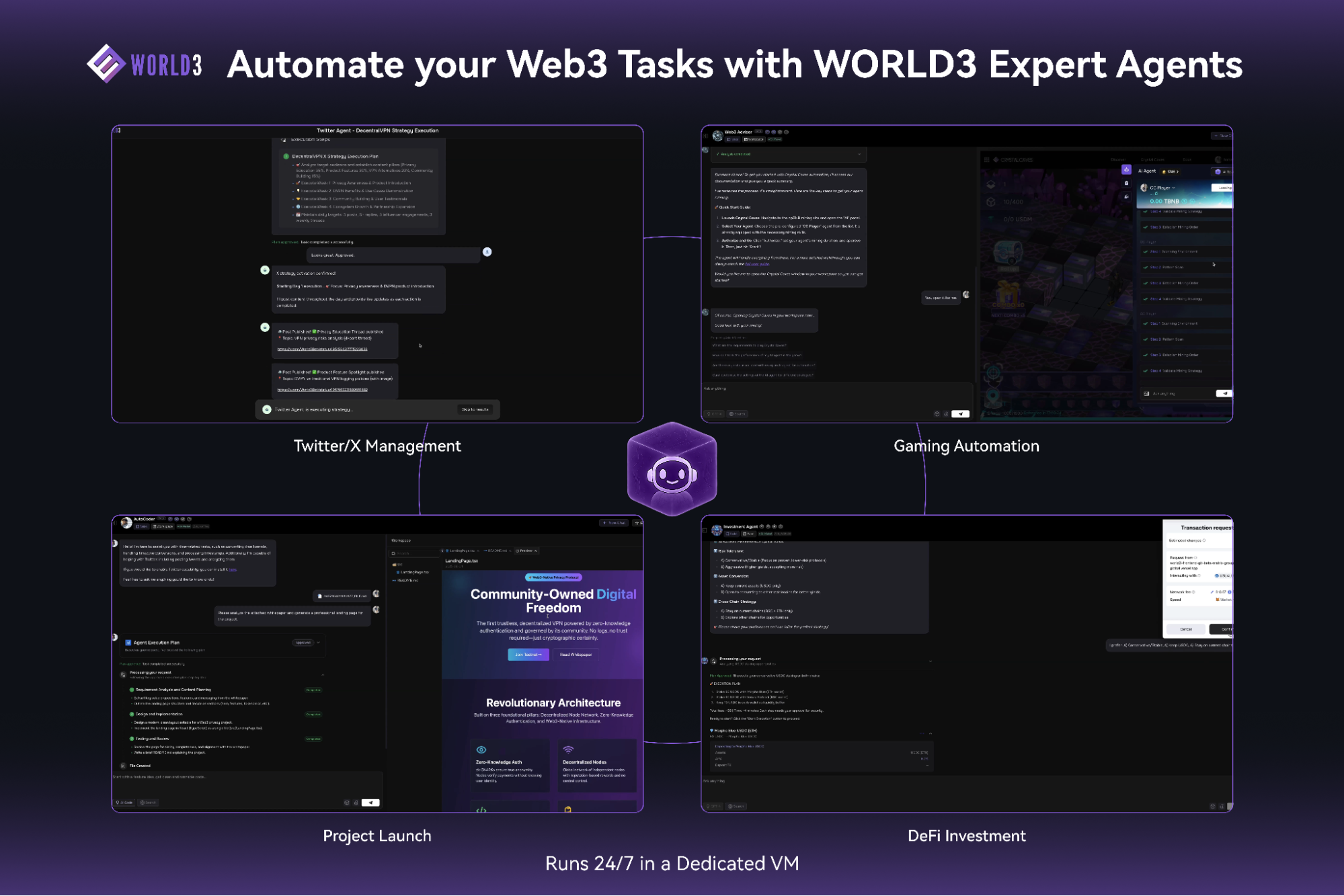Click the MetaMask fox icon beside Speed
The width and height of the screenshot is (1344, 896).
click(1218, 600)
